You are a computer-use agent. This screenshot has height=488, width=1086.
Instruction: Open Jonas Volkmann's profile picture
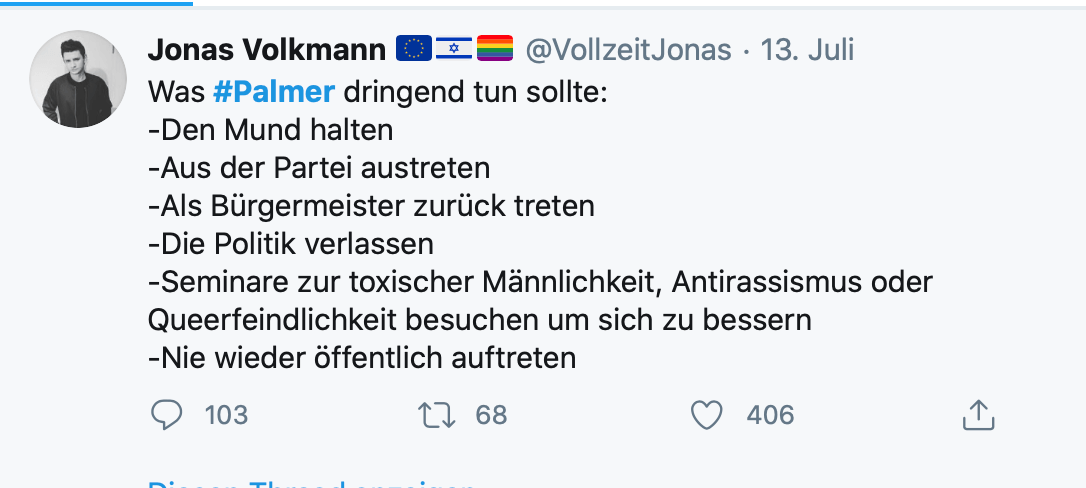click(78, 79)
